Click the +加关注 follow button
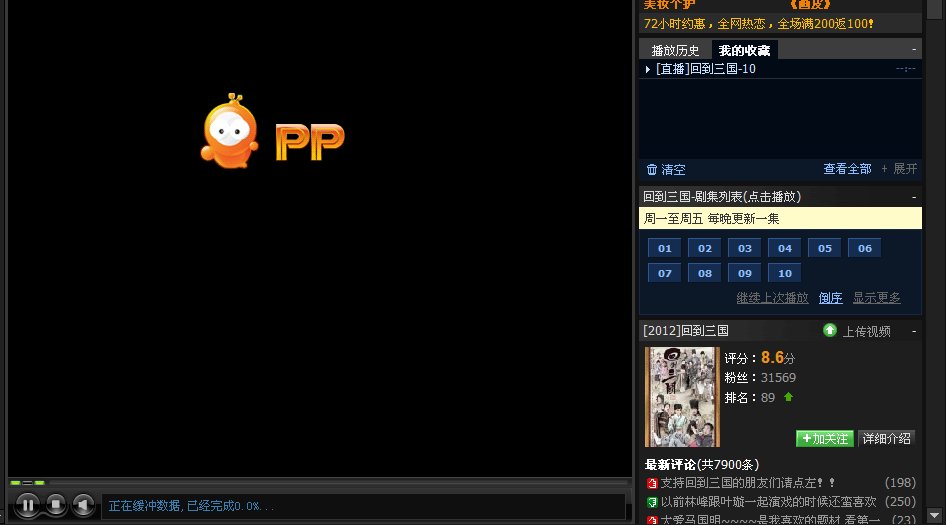This screenshot has width=946, height=525. (825, 439)
